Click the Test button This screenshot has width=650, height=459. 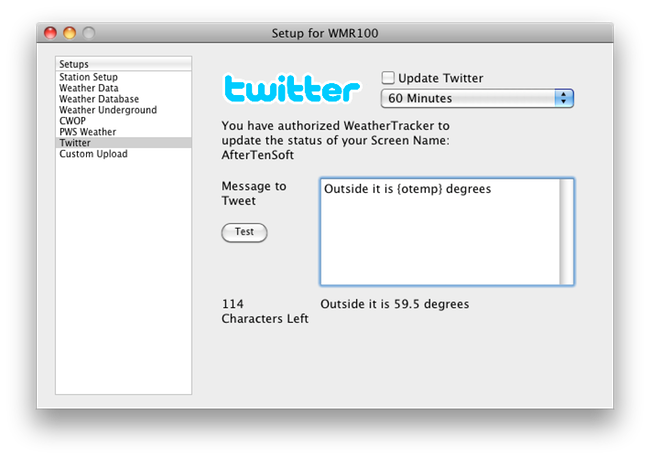pos(244,232)
